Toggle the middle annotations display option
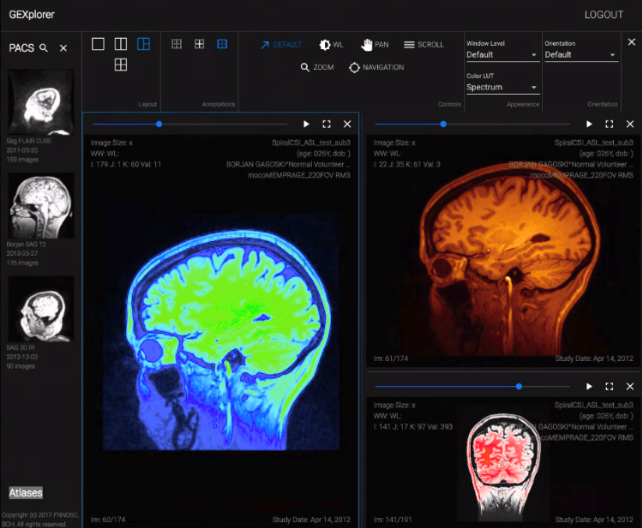Viewport: 642px width, 528px height. (199, 44)
